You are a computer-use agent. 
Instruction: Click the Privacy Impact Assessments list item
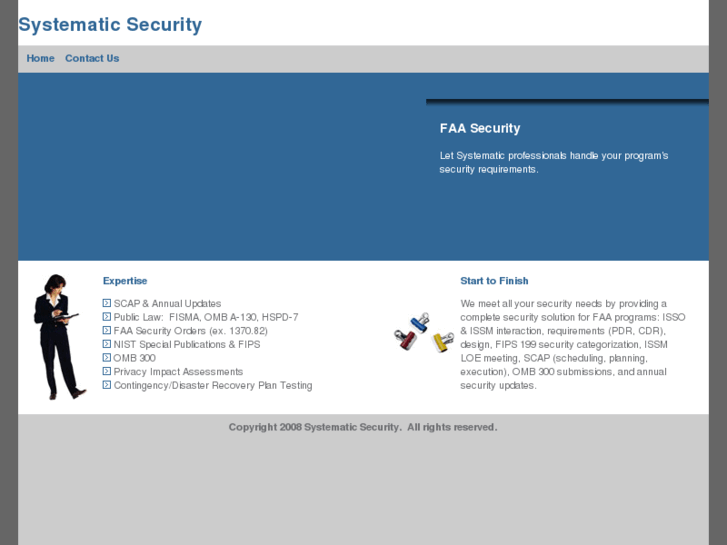coord(178,371)
